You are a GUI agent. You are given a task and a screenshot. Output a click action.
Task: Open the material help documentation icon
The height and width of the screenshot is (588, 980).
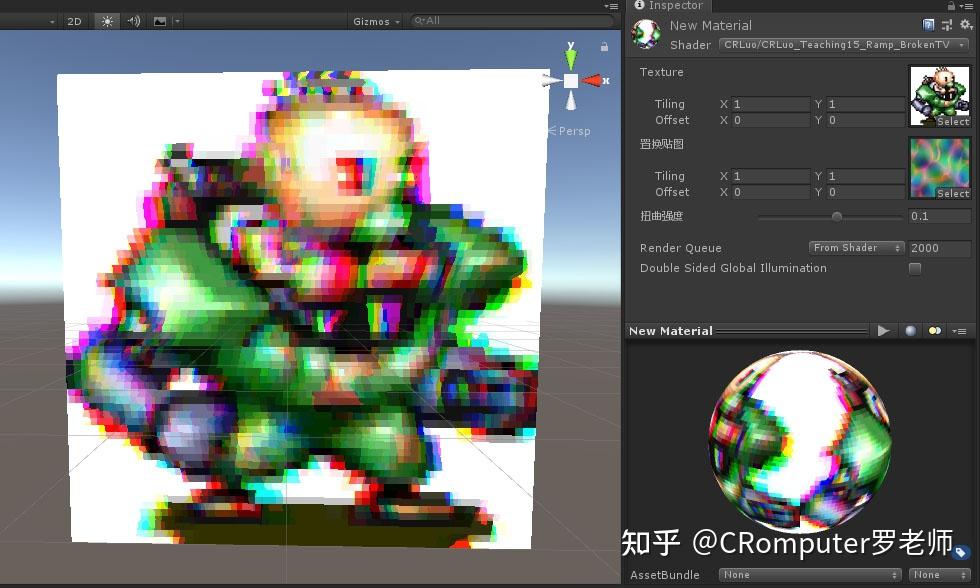[x=929, y=25]
